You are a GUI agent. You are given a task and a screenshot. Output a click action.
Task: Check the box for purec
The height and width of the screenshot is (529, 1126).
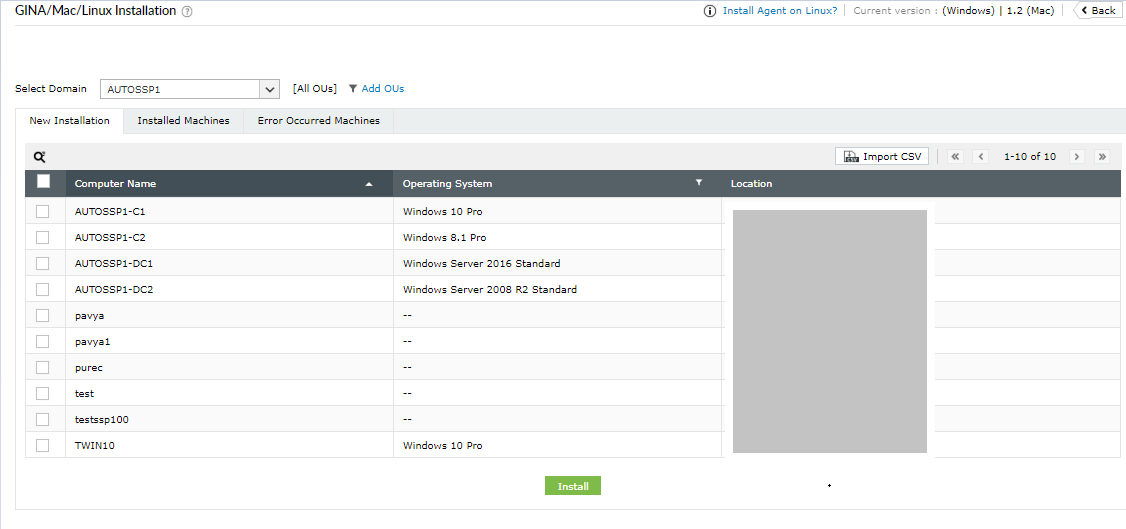[42, 368]
